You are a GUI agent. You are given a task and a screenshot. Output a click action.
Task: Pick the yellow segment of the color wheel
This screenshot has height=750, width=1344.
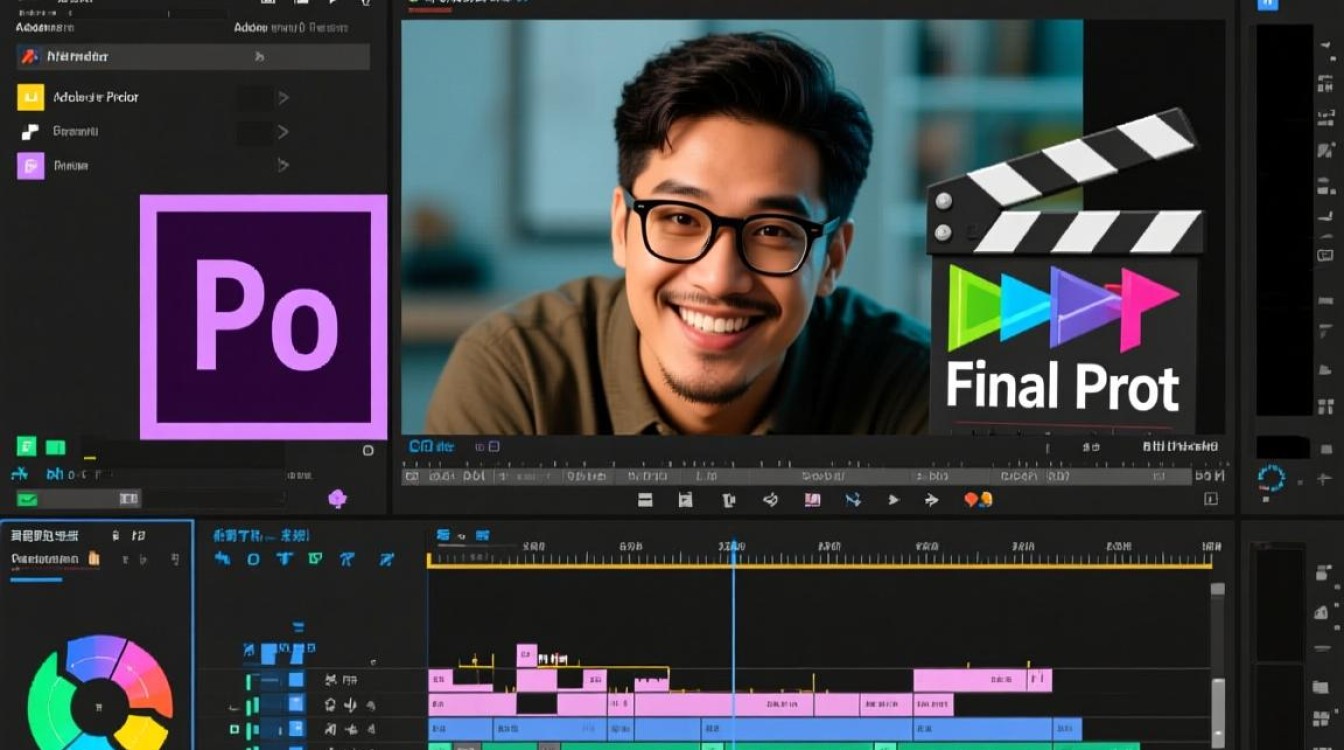tap(140, 732)
